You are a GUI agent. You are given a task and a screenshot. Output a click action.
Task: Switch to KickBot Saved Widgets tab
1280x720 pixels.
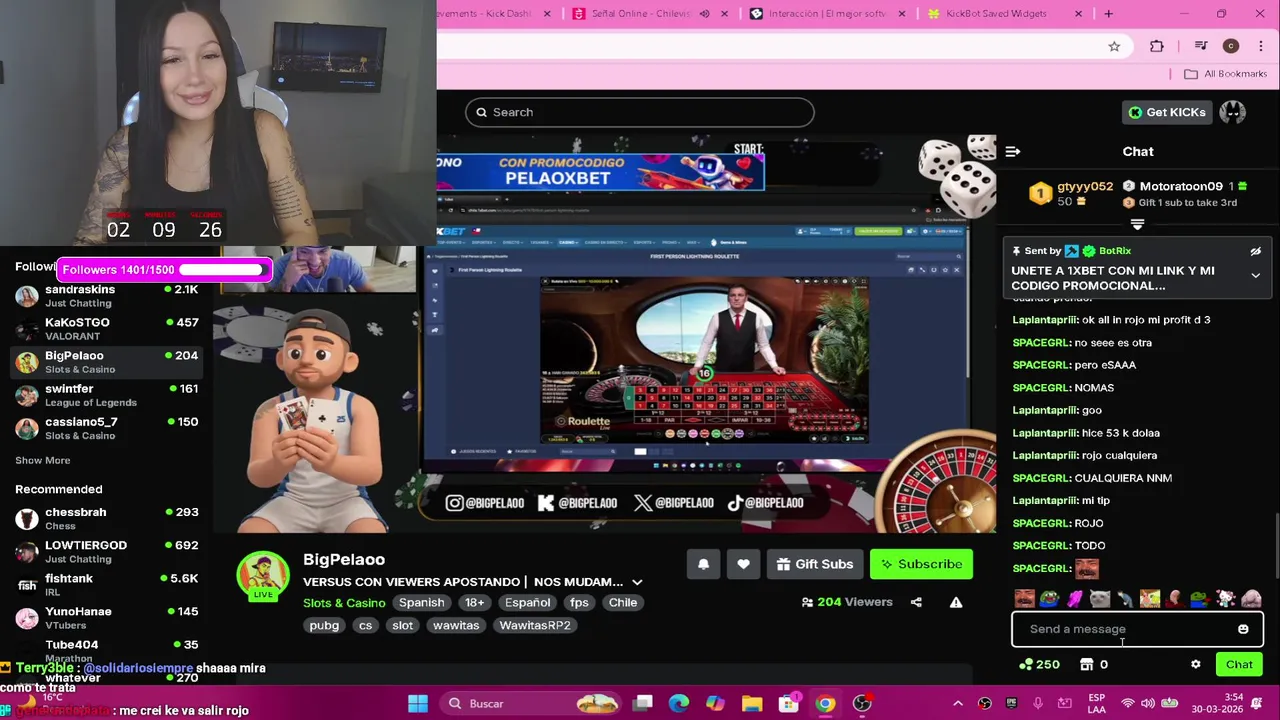(1003, 14)
